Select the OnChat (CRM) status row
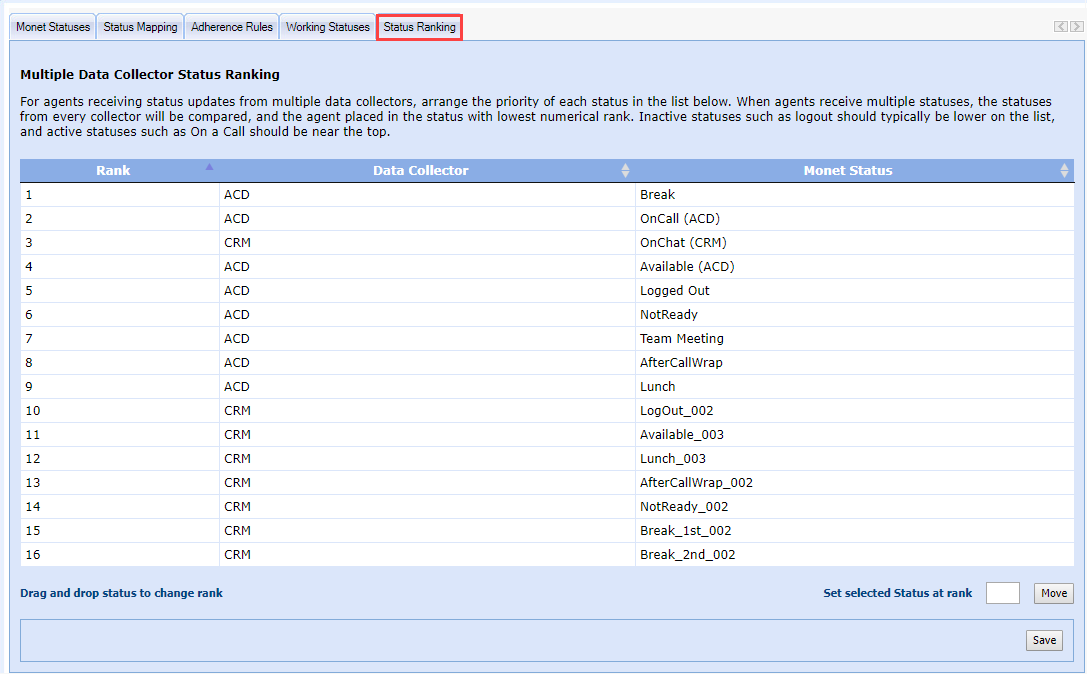 [x=683, y=243]
